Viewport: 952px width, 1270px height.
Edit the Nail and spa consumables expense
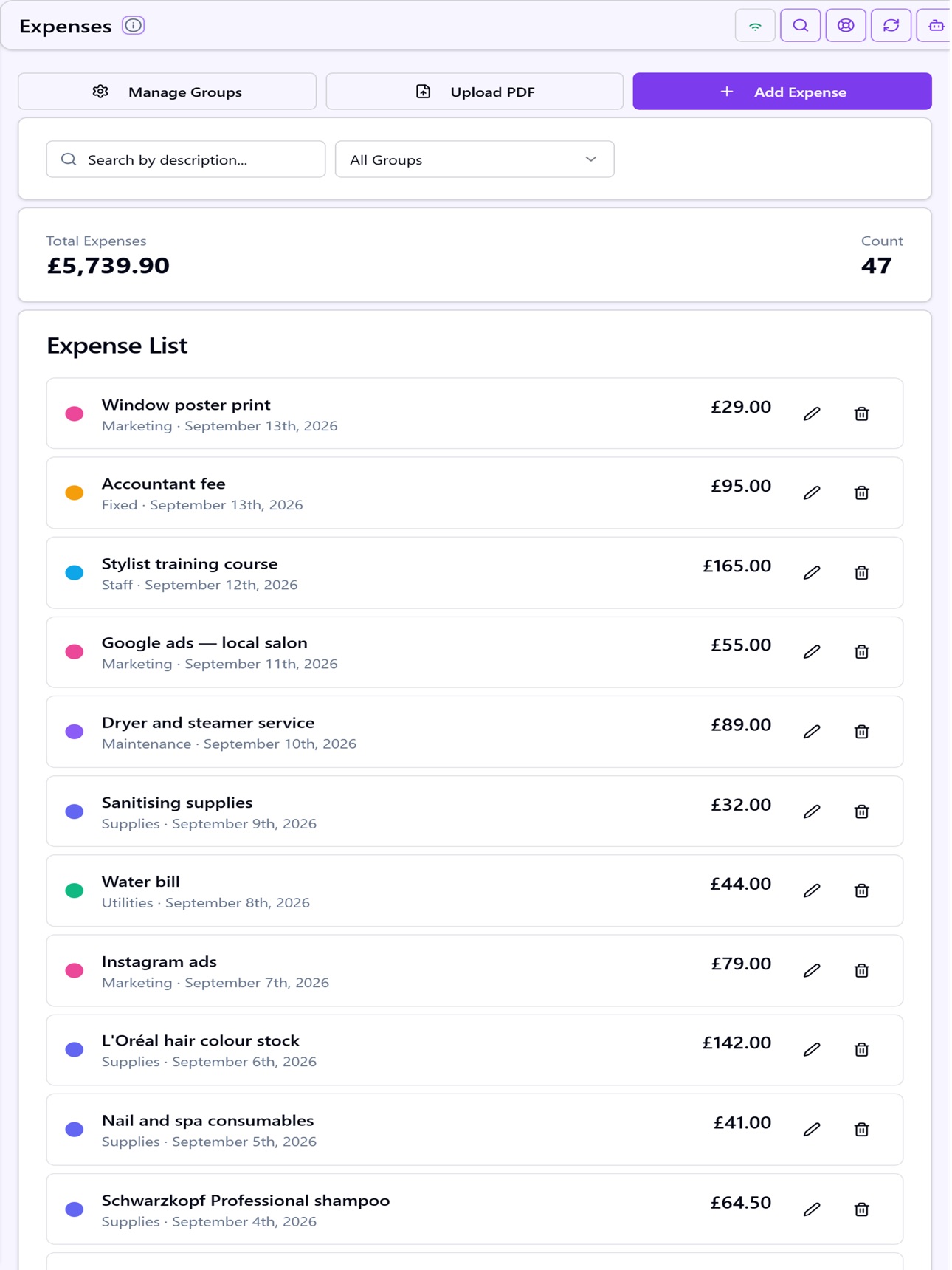click(x=812, y=1129)
